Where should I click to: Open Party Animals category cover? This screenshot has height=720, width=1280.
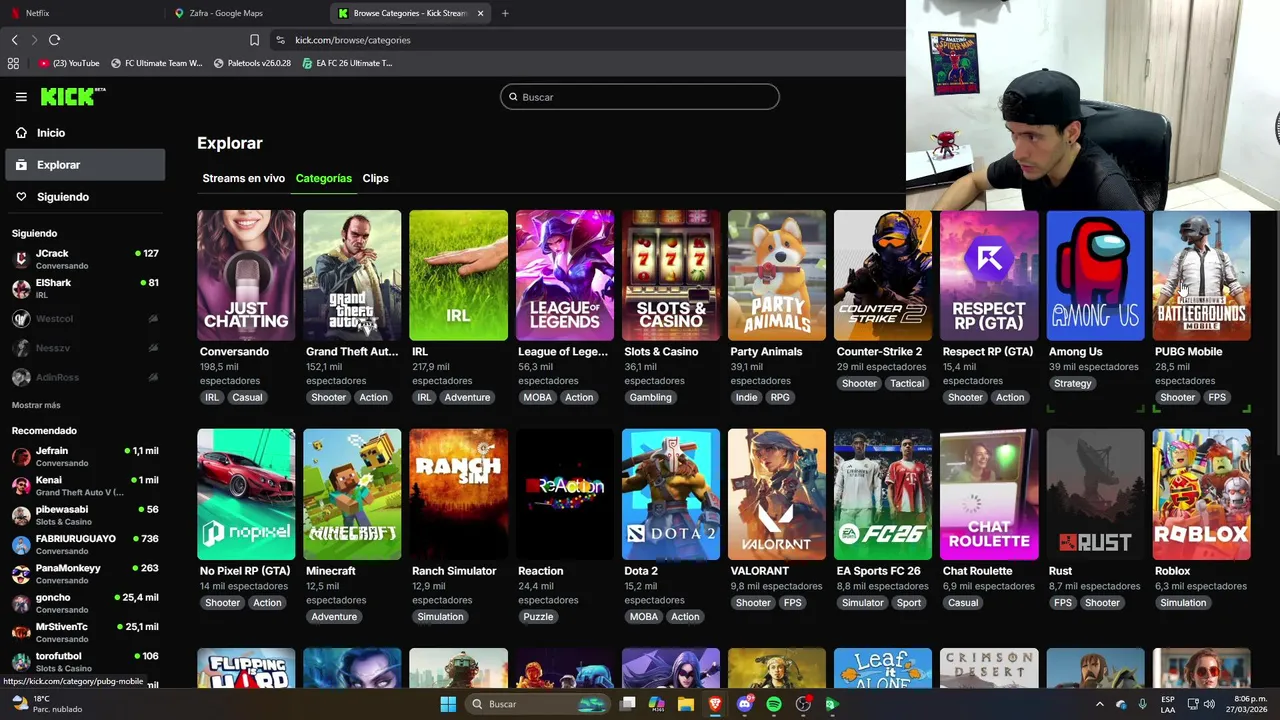click(x=777, y=275)
